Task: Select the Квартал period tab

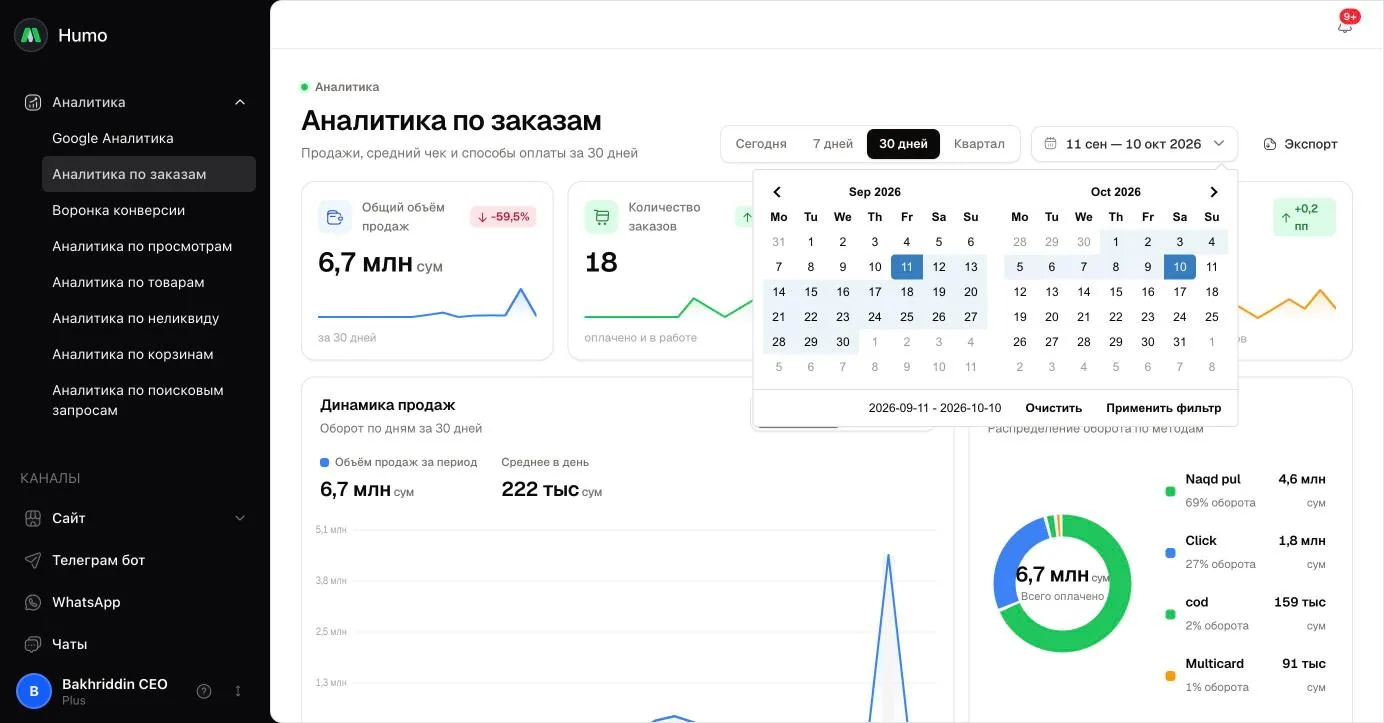Action: tap(979, 144)
